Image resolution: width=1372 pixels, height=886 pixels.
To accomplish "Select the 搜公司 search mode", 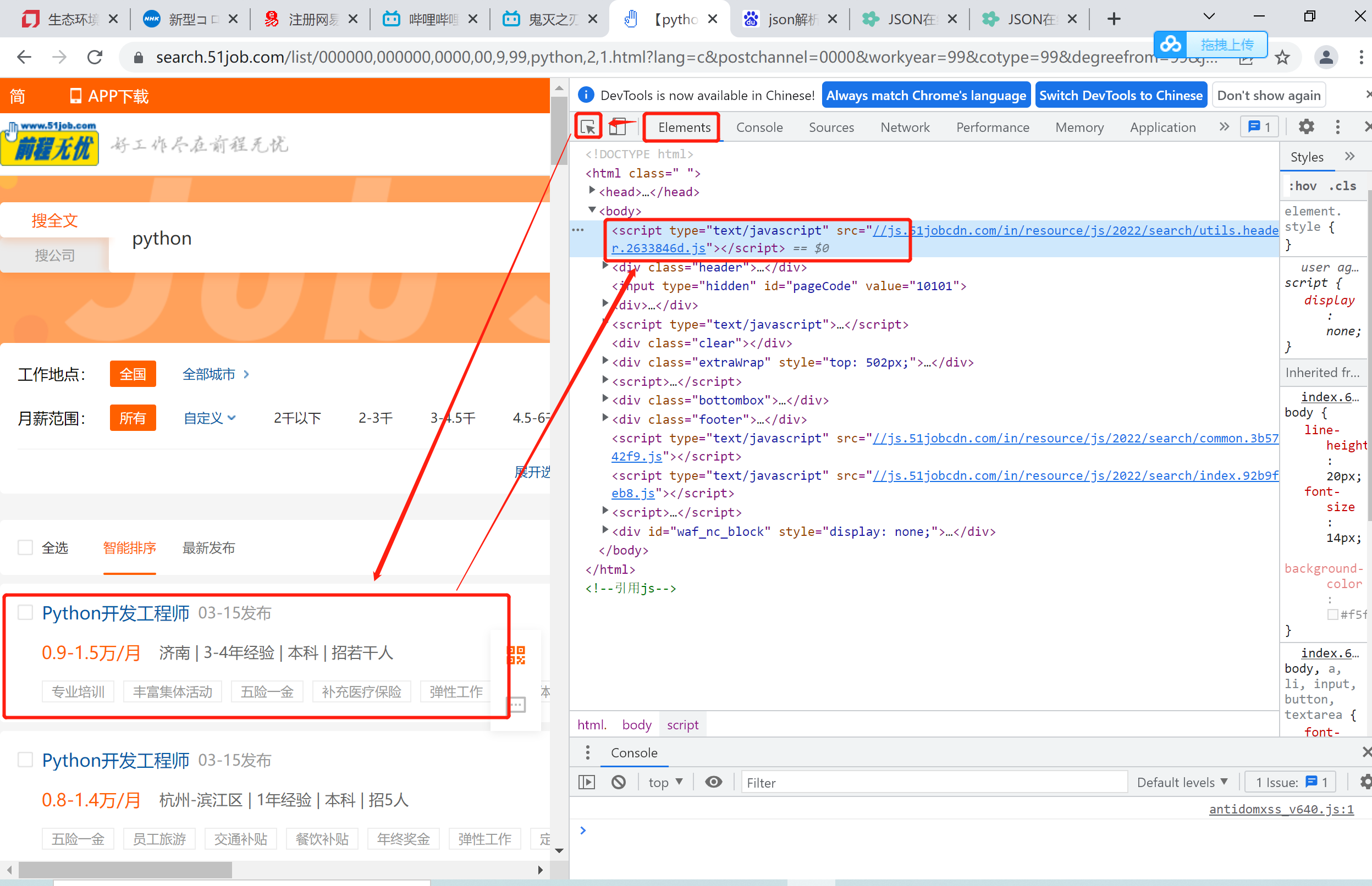I will click(x=54, y=255).
